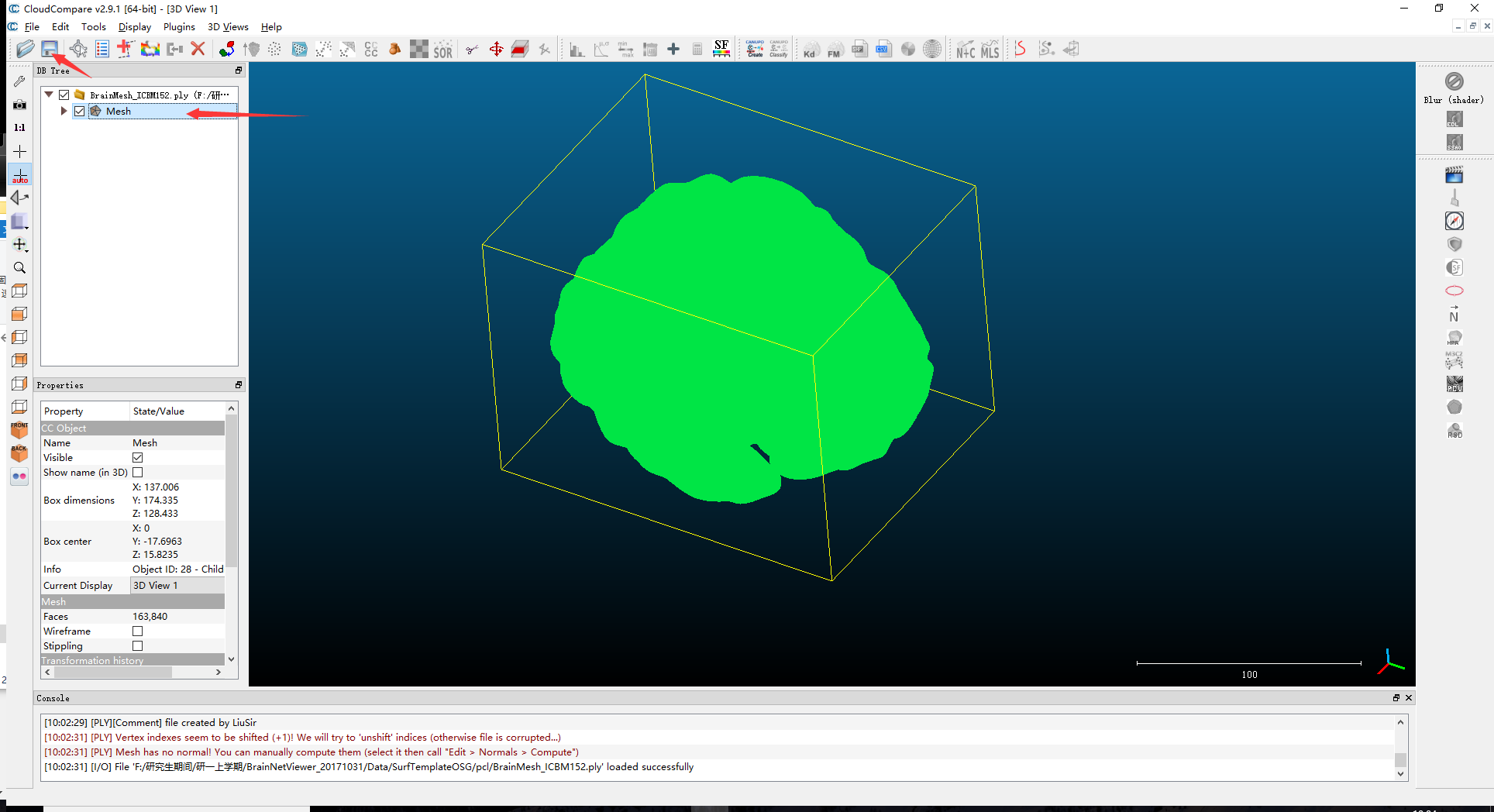
Task: Uncheck the BrainMesh_ICBM152.ply file checkbox
Action: tap(64, 95)
